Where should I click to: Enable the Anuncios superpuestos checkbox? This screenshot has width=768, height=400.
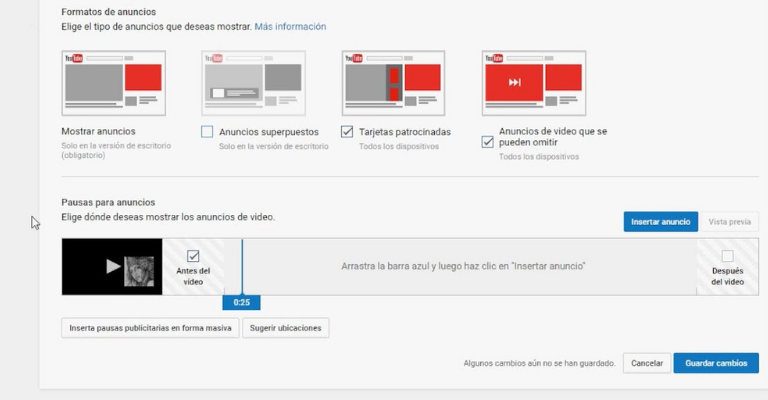tap(207, 132)
